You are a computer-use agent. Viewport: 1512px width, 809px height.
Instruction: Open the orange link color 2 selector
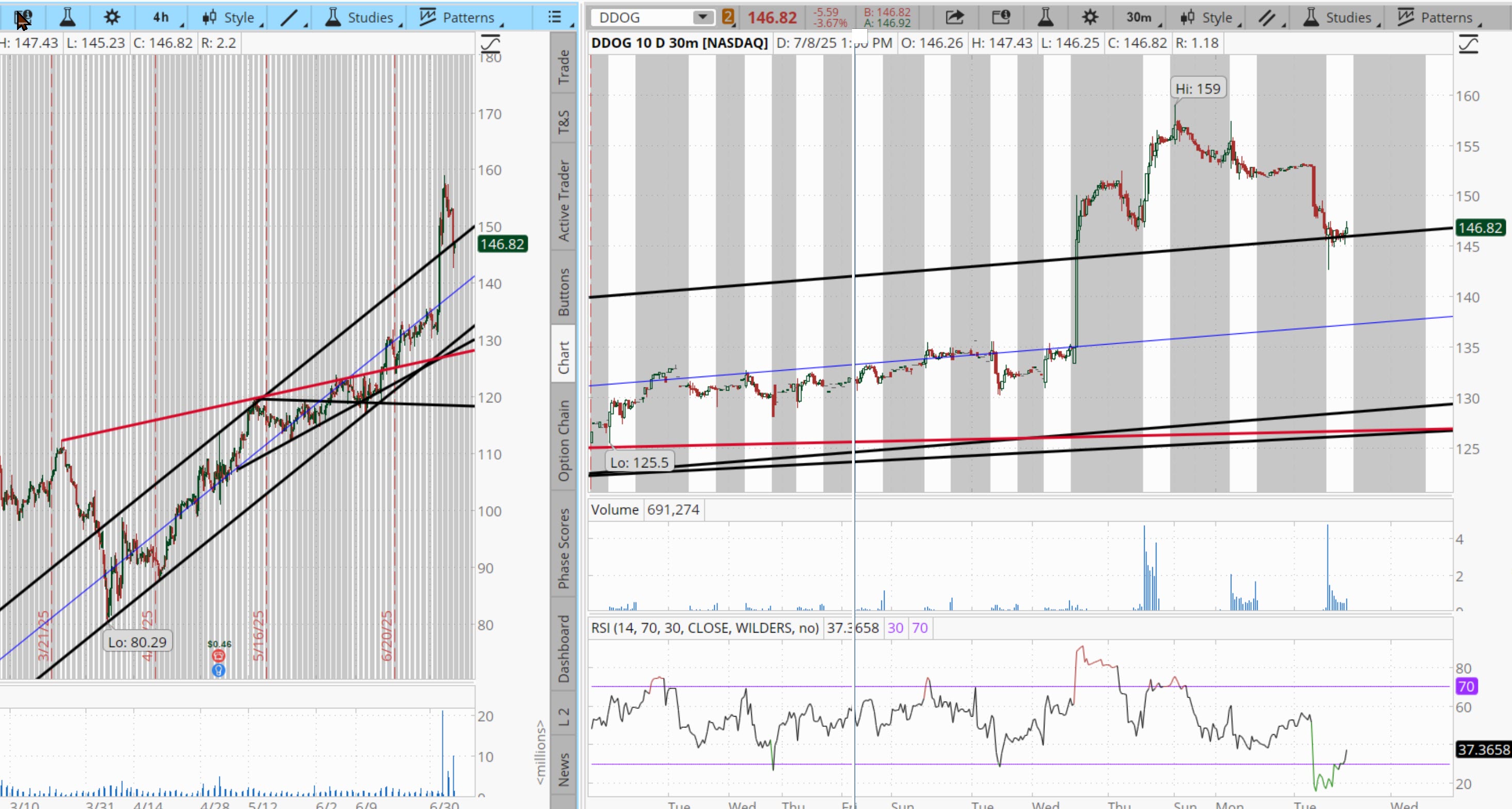728,17
